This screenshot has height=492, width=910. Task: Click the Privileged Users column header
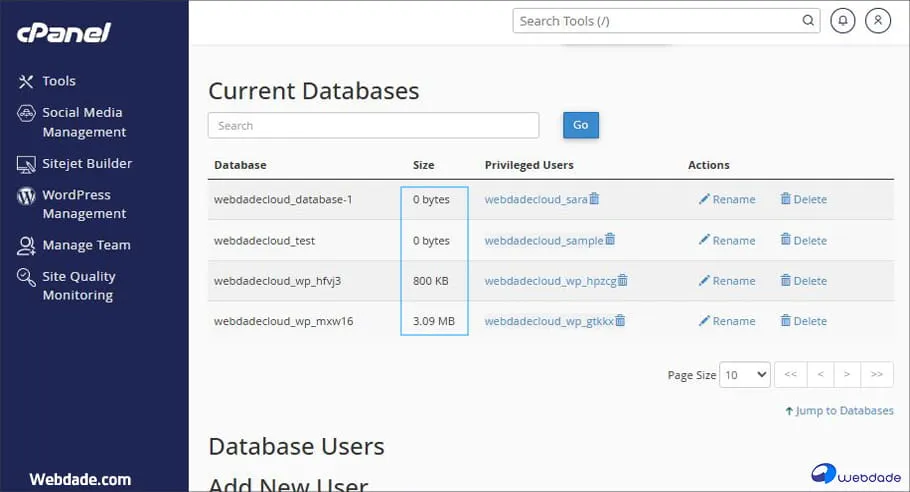pos(529,165)
